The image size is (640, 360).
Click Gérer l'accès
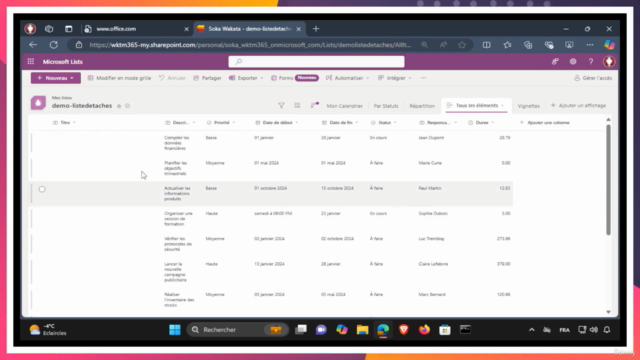click(x=593, y=78)
